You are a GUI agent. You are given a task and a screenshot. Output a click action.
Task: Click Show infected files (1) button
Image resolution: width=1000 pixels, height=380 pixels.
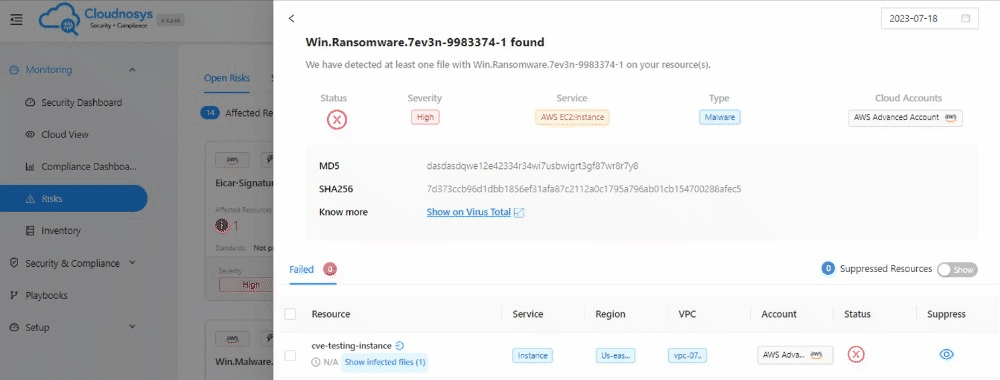click(x=385, y=362)
